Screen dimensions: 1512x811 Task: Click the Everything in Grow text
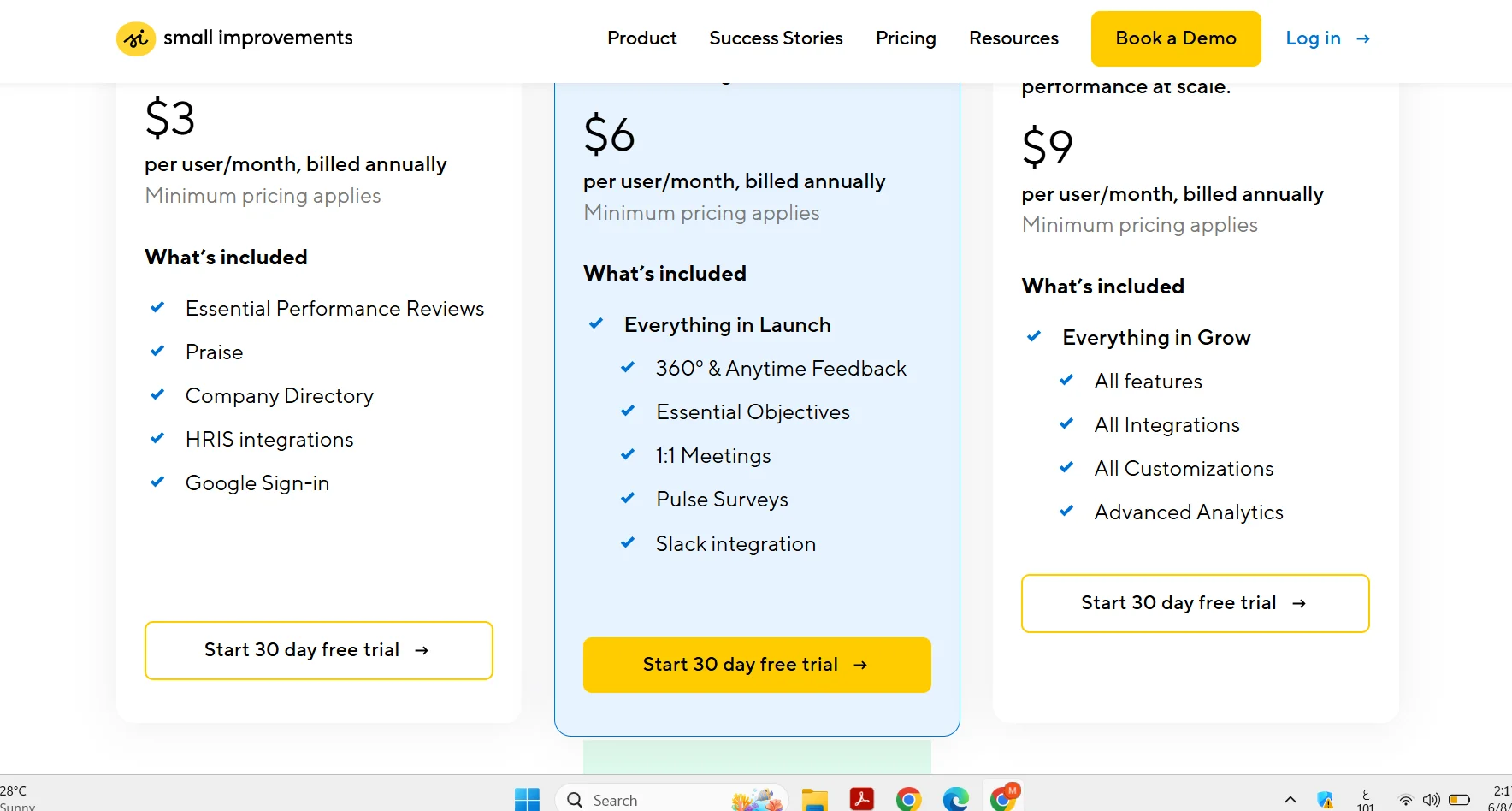coord(1156,338)
